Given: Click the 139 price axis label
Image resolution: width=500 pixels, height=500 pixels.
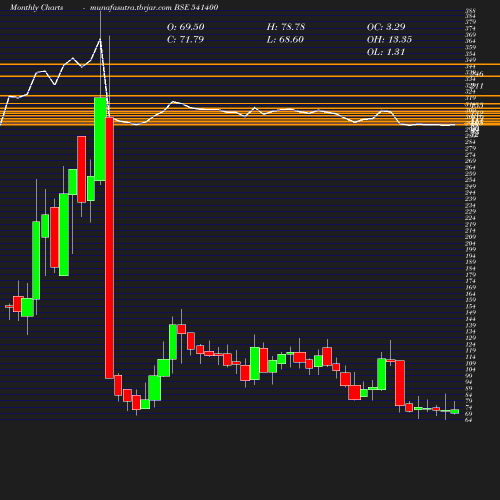Looking at the screenshot, I should [470, 325].
